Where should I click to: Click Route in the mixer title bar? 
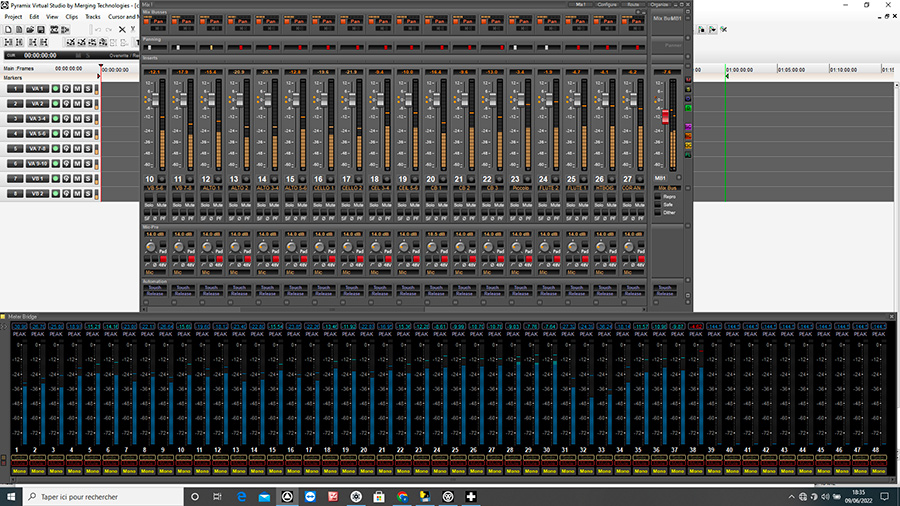(x=633, y=5)
